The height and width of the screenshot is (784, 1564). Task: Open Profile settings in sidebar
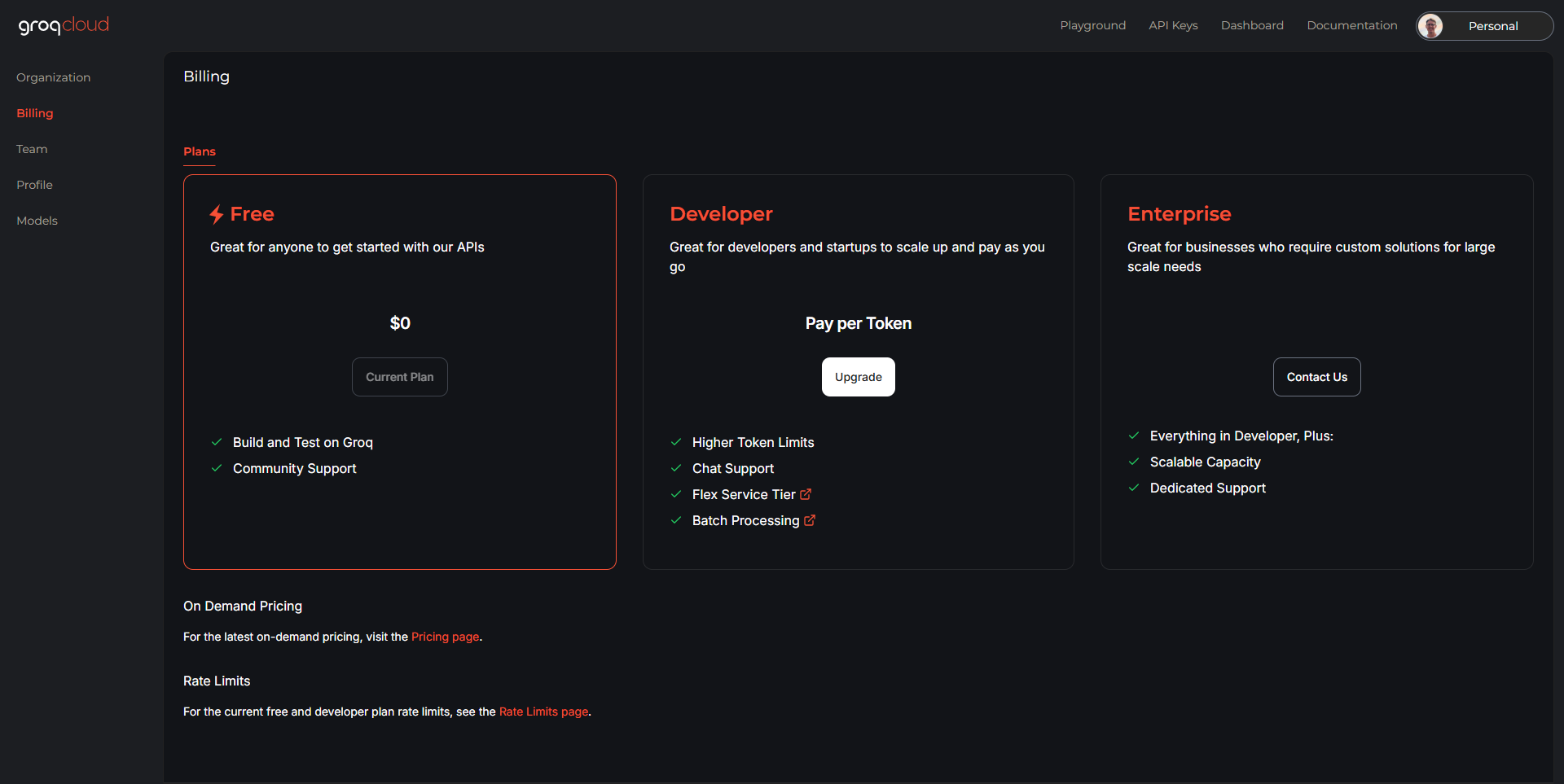tap(34, 185)
